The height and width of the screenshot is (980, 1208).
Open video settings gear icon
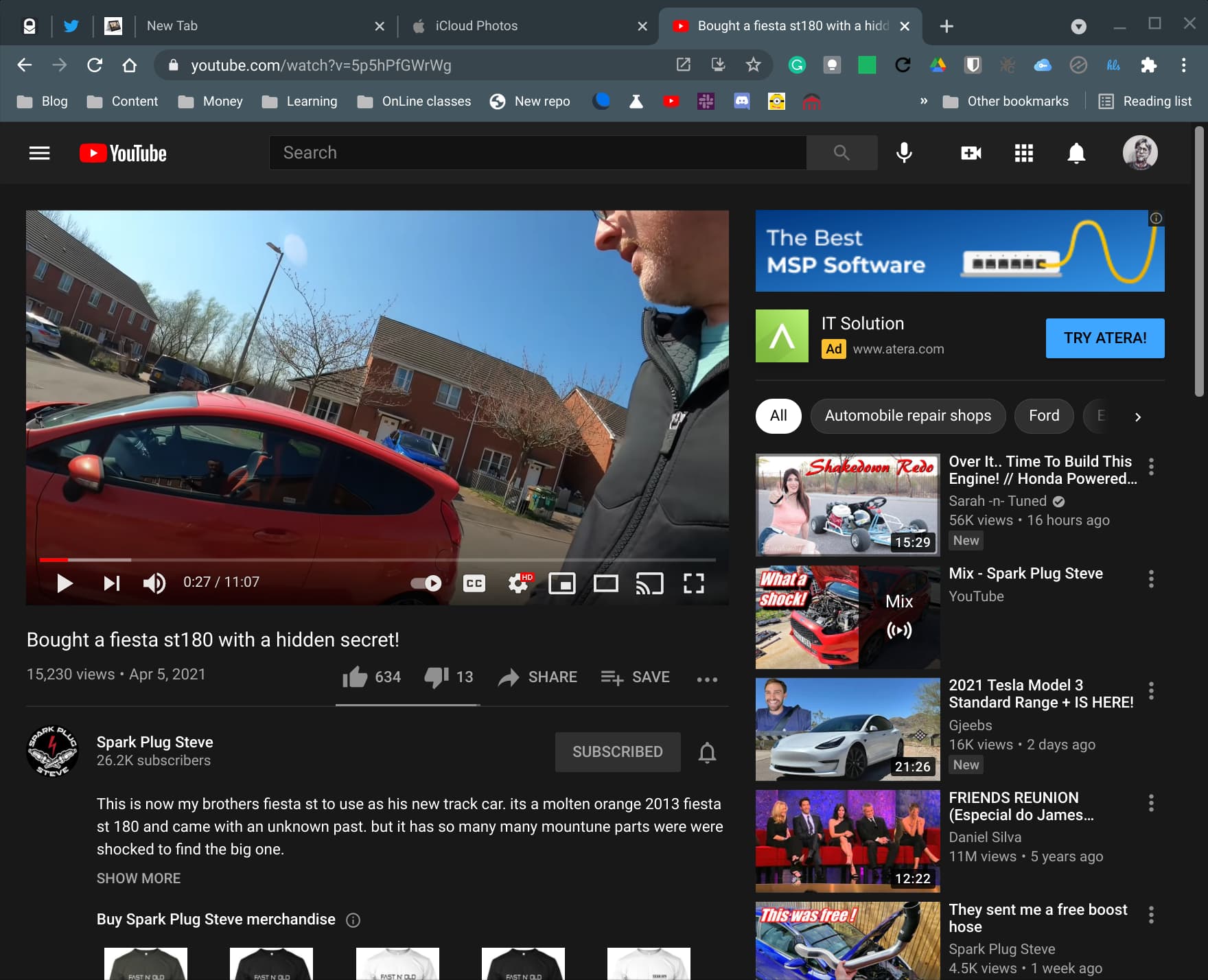click(519, 583)
